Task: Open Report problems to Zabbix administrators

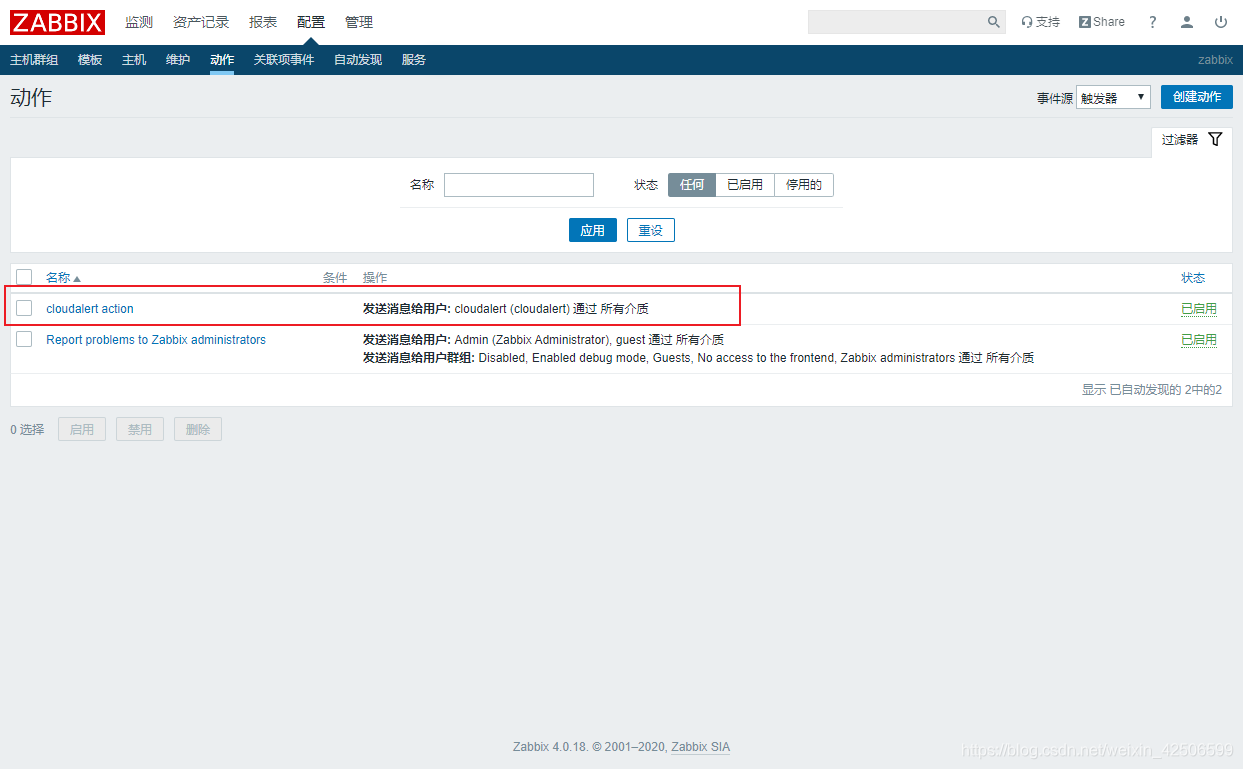Action: 156,340
